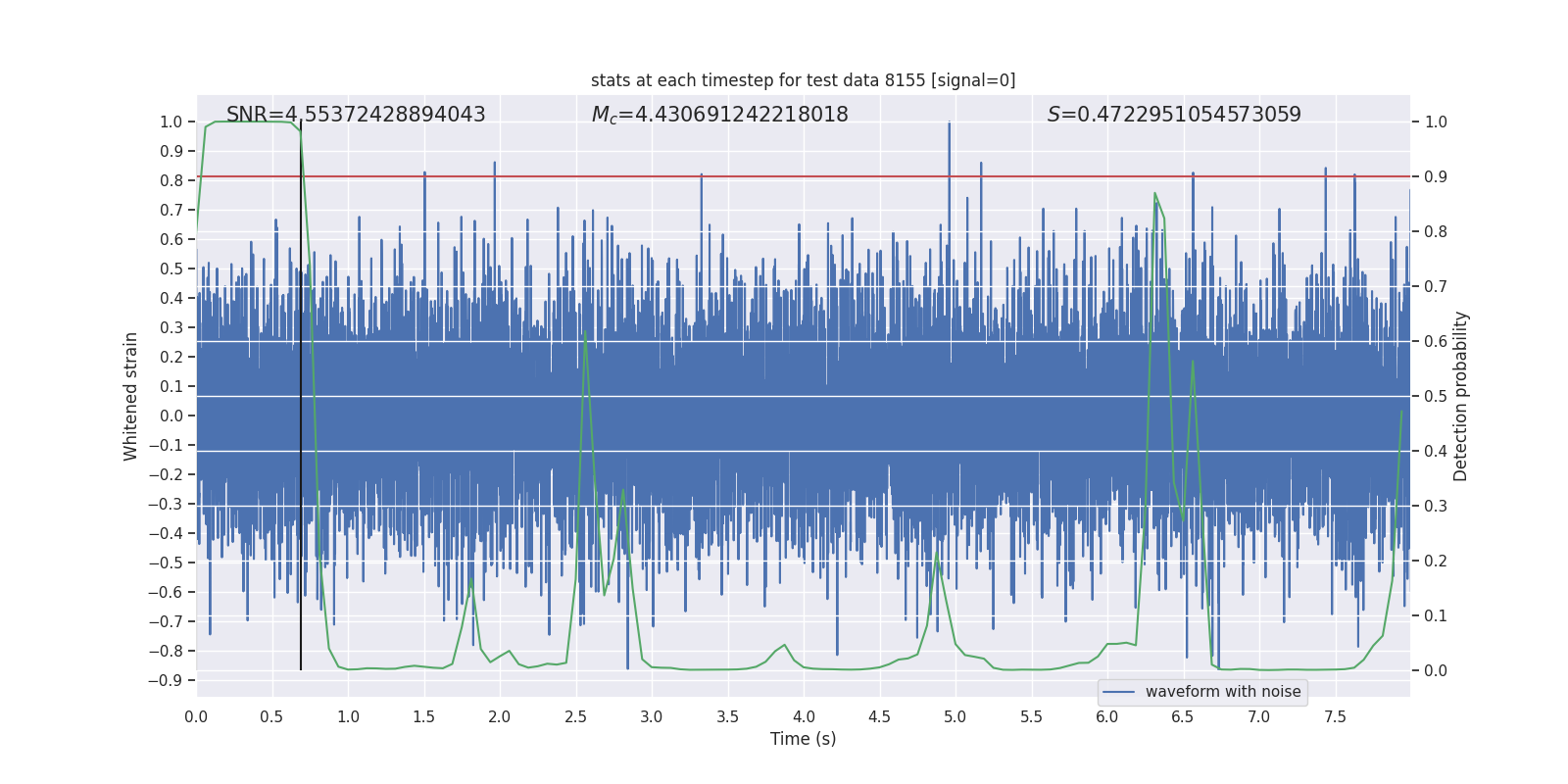Click the 0.0 tick on time axis
The width and height of the screenshot is (1568, 784).
196,716
